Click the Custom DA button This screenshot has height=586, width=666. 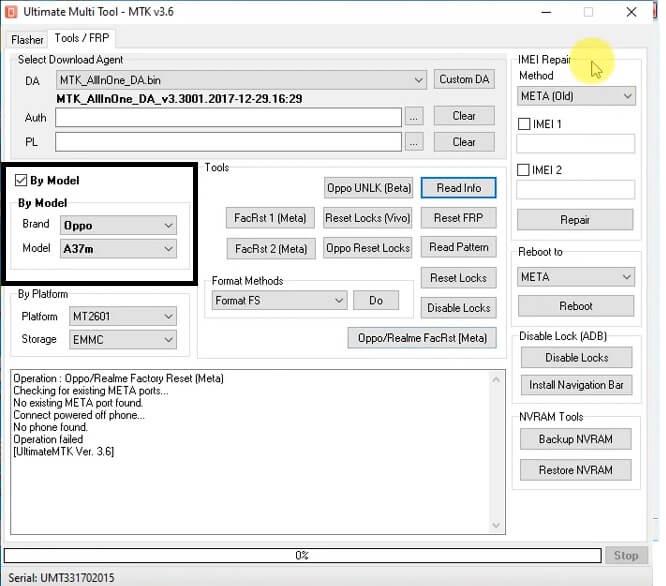tap(464, 79)
